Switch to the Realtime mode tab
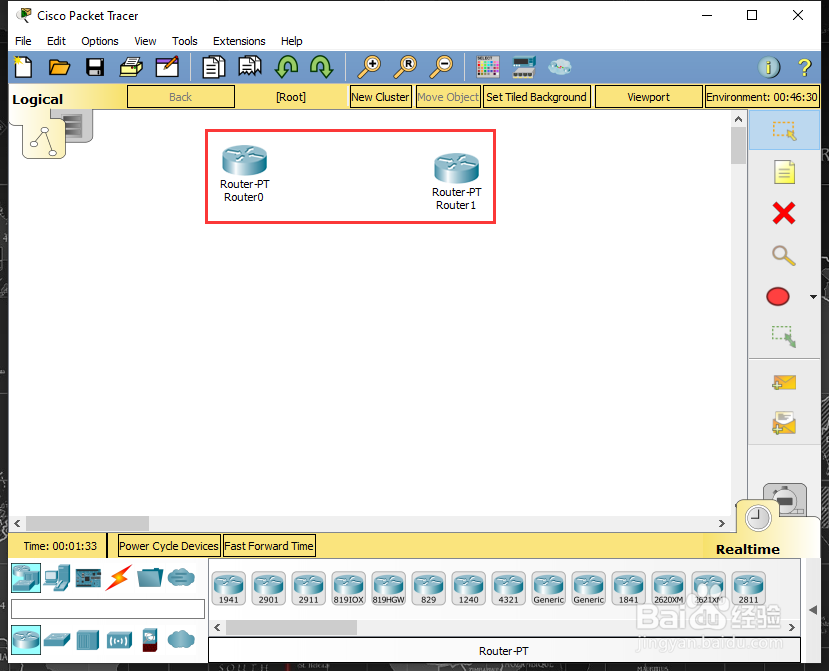Screen dimensions: 829x671 [x=747, y=549]
